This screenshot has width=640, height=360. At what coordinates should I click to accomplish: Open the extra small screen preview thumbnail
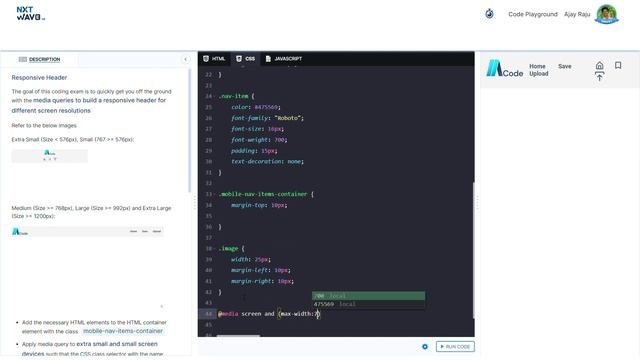tap(49, 156)
